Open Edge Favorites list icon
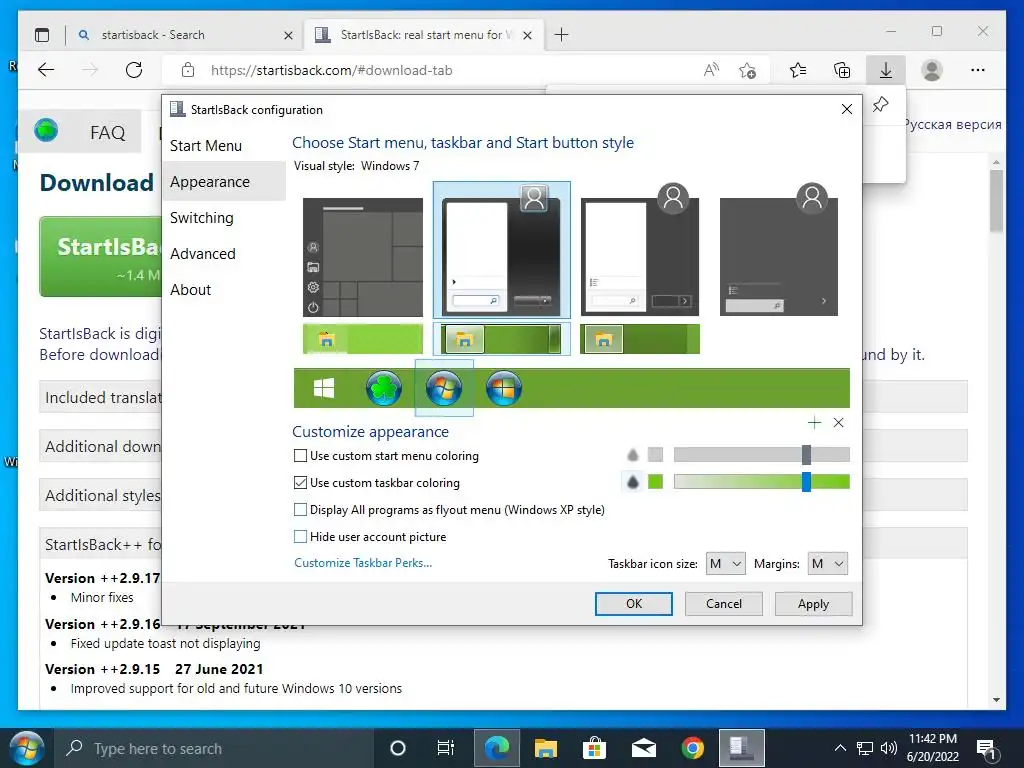Viewport: 1024px width, 768px height. click(797, 70)
